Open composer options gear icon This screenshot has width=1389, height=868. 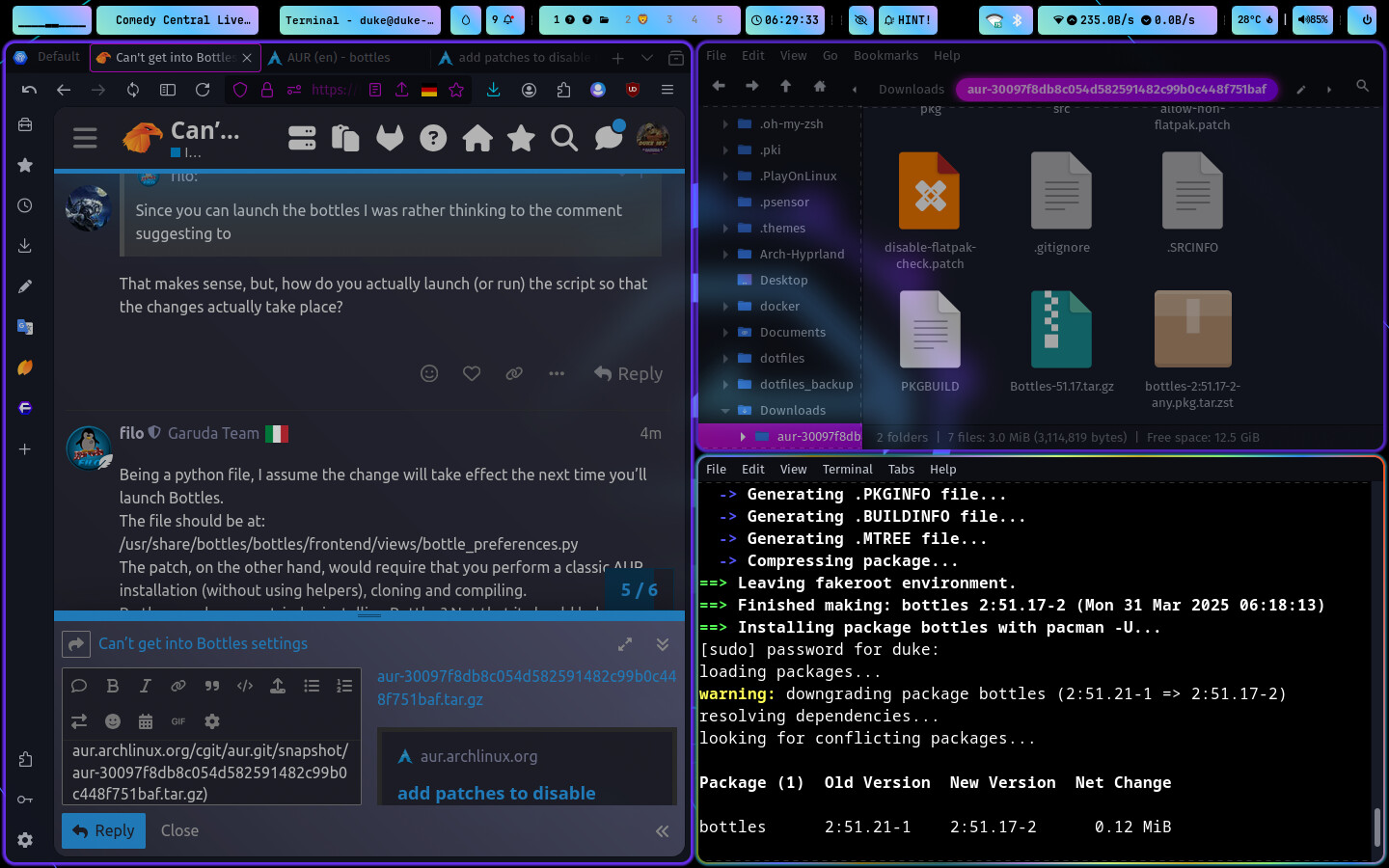click(212, 721)
